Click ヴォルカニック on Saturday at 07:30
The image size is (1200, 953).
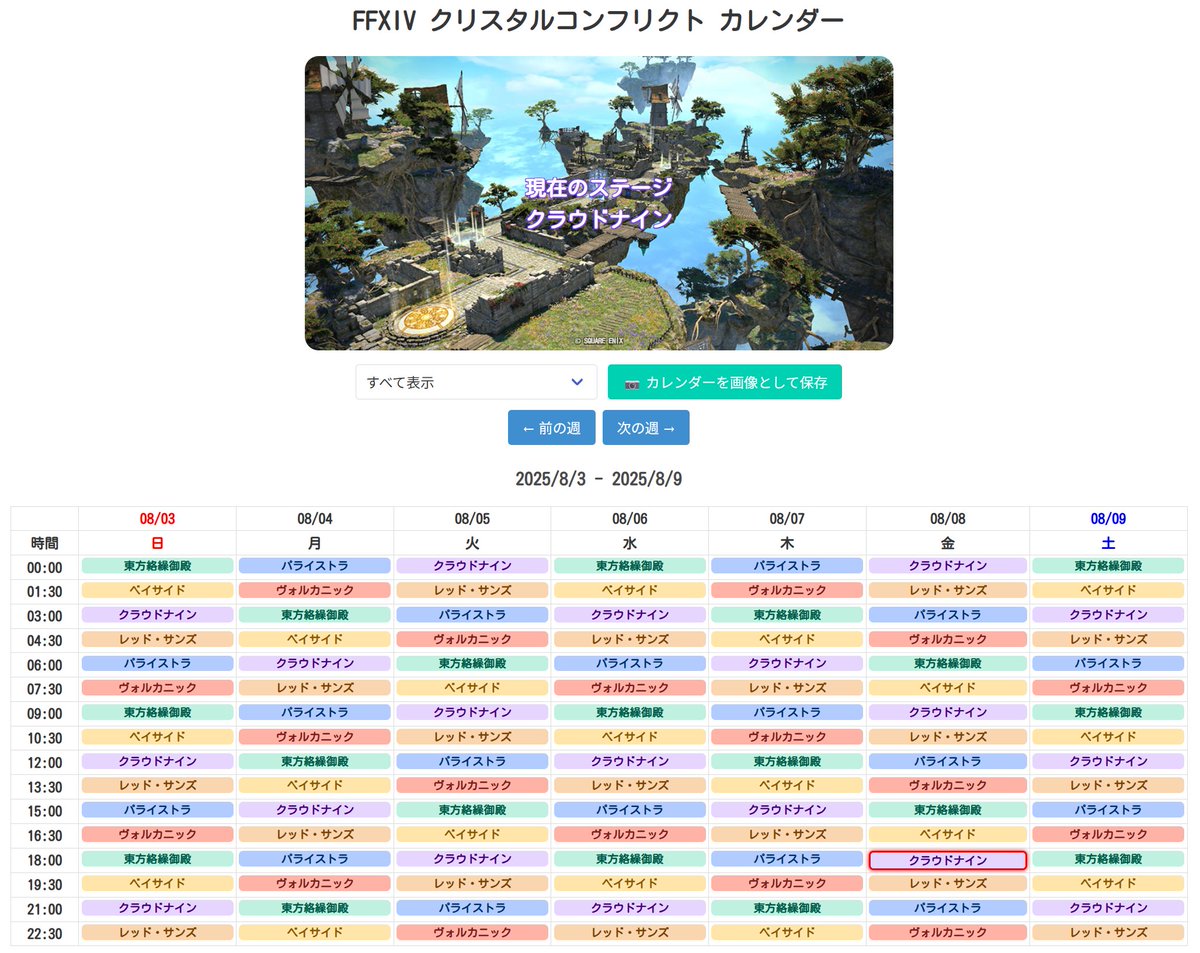coord(1108,688)
